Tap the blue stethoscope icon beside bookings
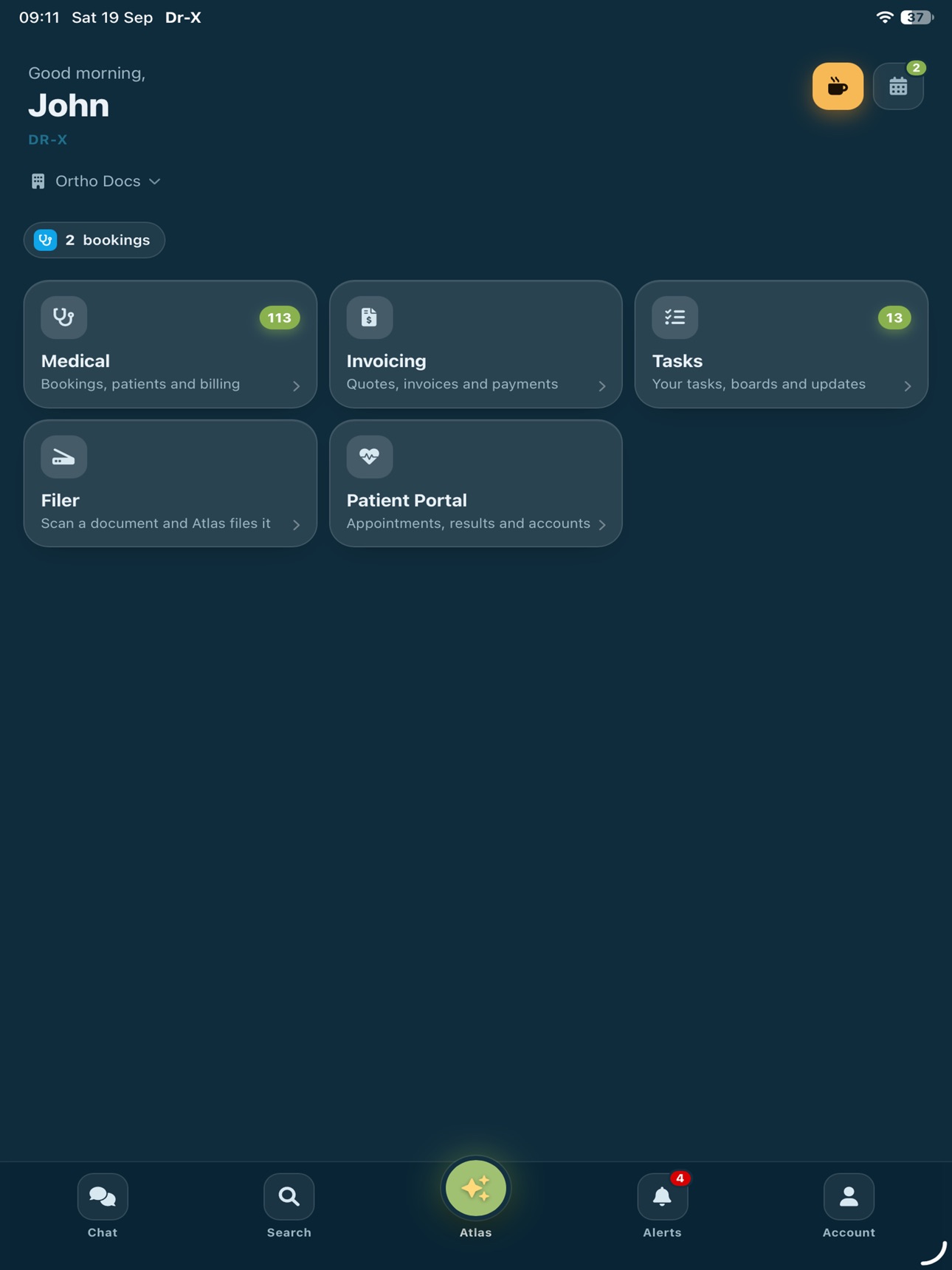The image size is (952, 1270). coord(46,240)
